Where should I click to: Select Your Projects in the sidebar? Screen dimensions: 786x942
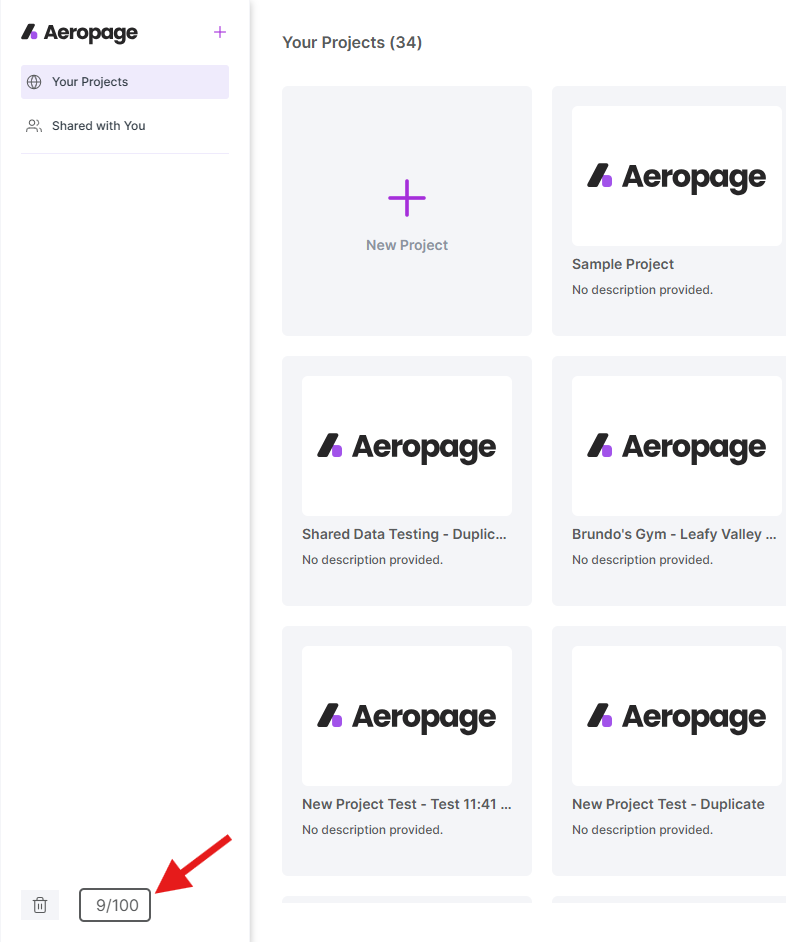(90, 82)
